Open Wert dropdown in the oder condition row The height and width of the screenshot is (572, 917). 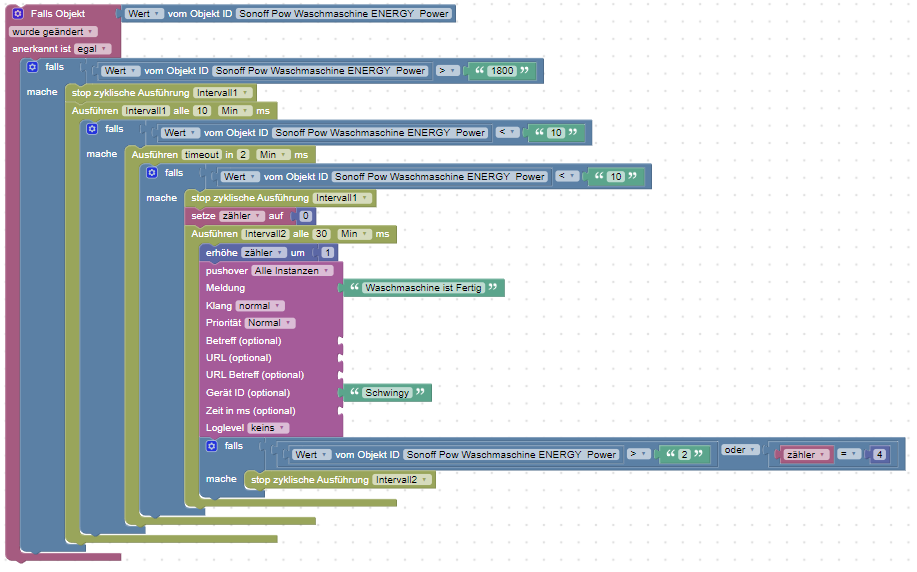coord(311,454)
